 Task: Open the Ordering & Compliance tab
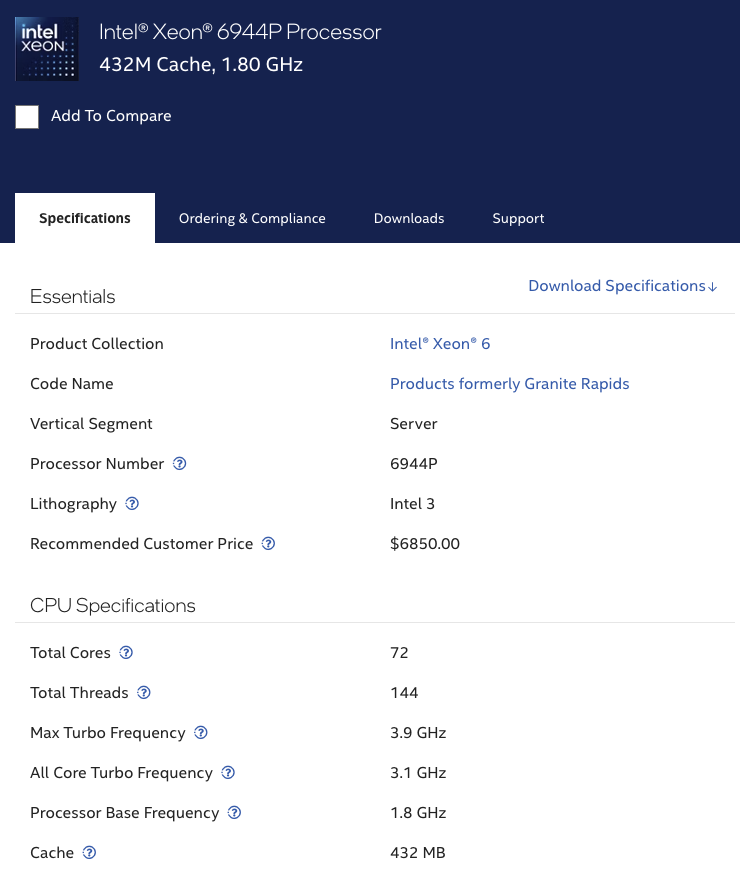pos(252,218)
